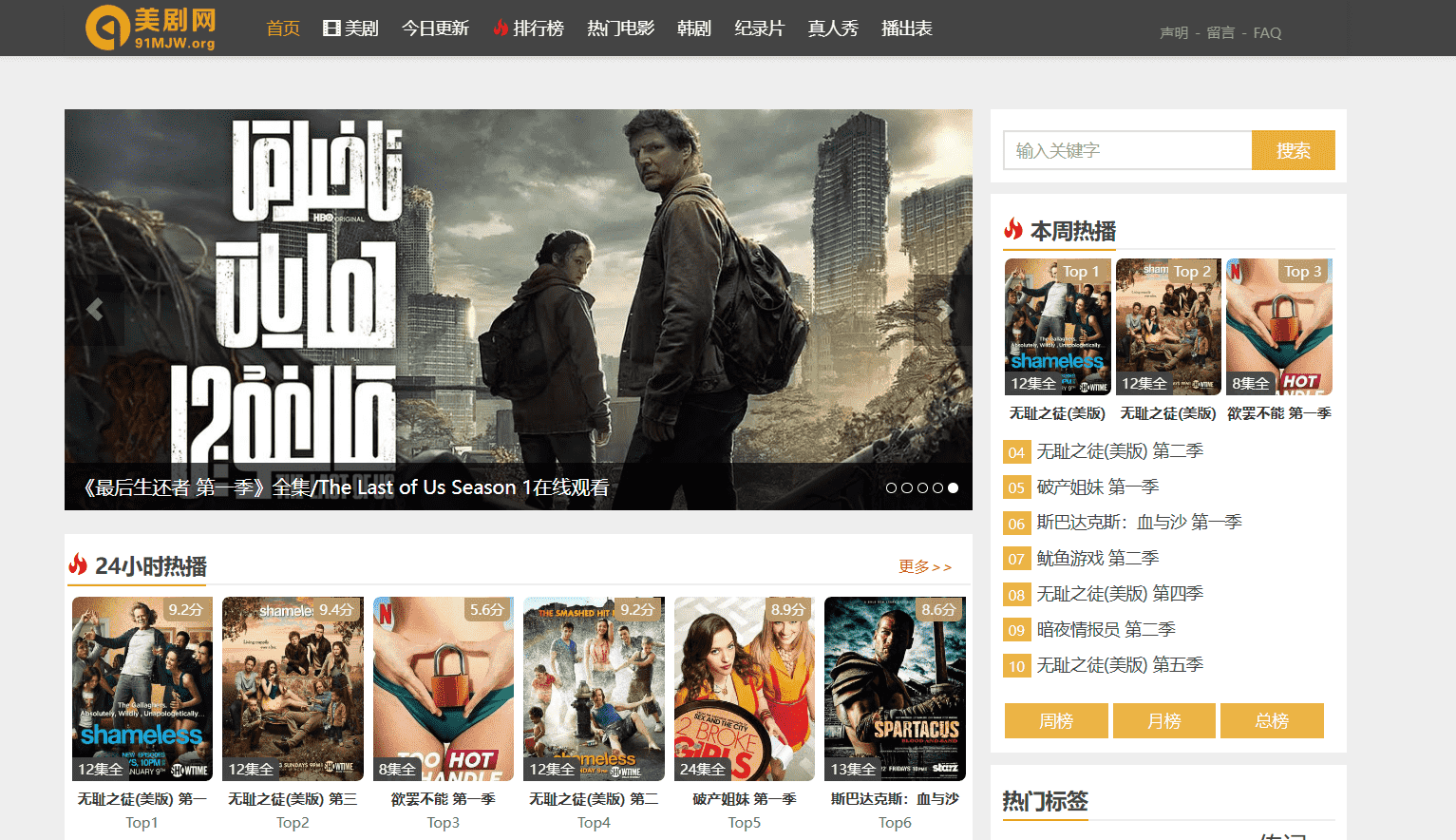Open 暗夜情报员 第二季 ranked 09
Screen dimensions: 1456x840
click(x=1106, y=630)
